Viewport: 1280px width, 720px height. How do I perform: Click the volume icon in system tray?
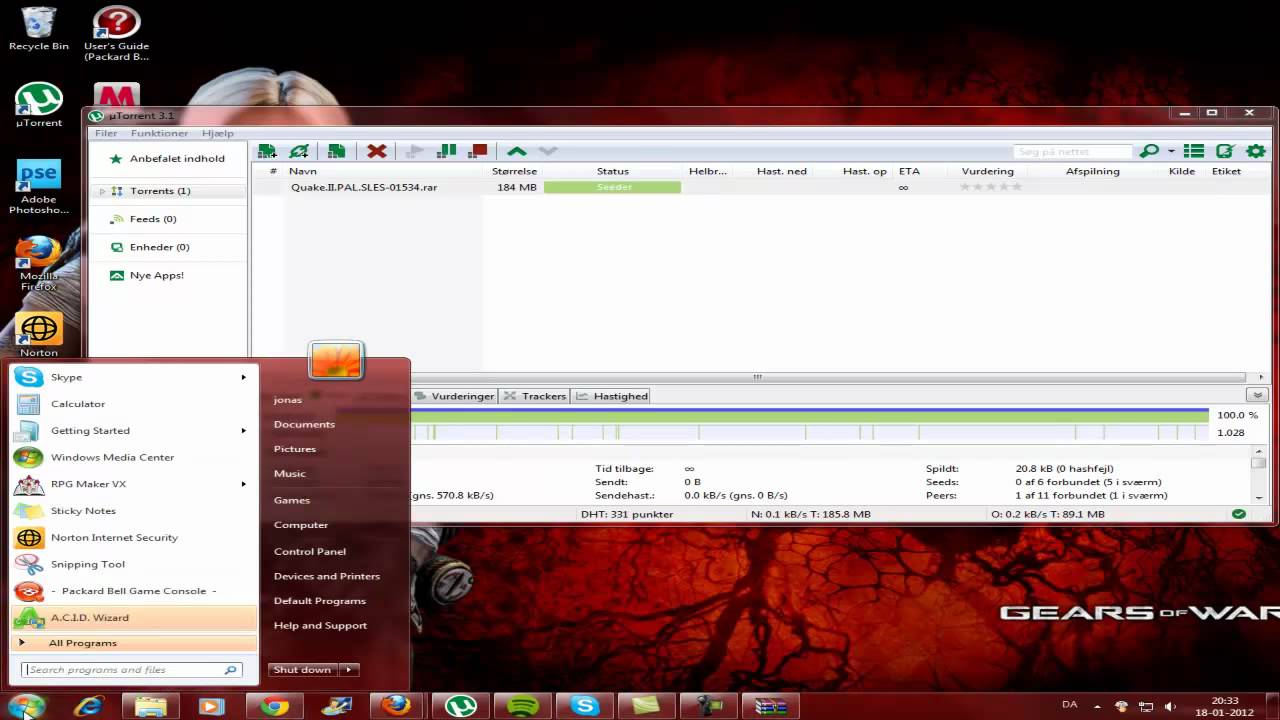(1171, 705)
